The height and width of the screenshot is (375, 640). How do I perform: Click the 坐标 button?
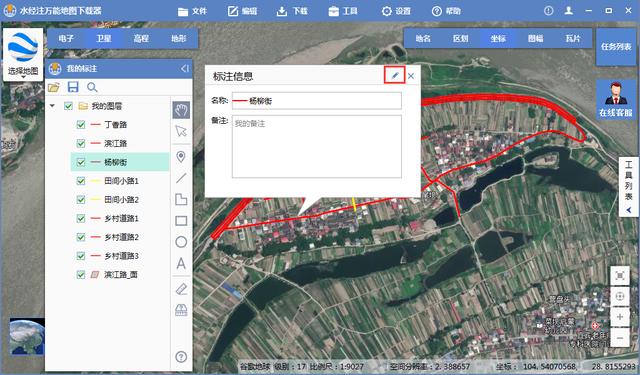(x=498, y=39)
